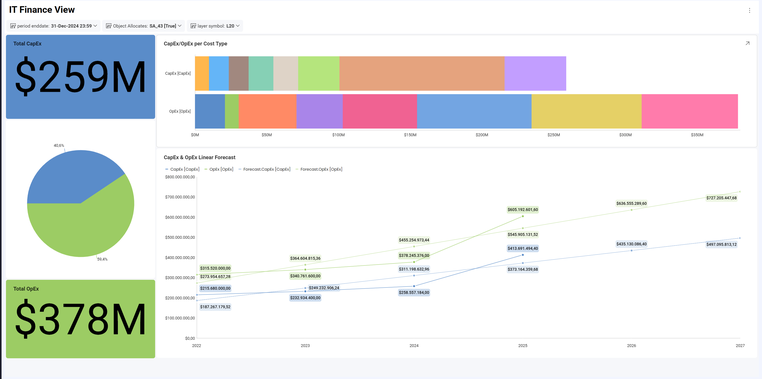762x379 pixels.
Task: Click the CapEx [CapEx] bar row label
Action: click(178, 73)
